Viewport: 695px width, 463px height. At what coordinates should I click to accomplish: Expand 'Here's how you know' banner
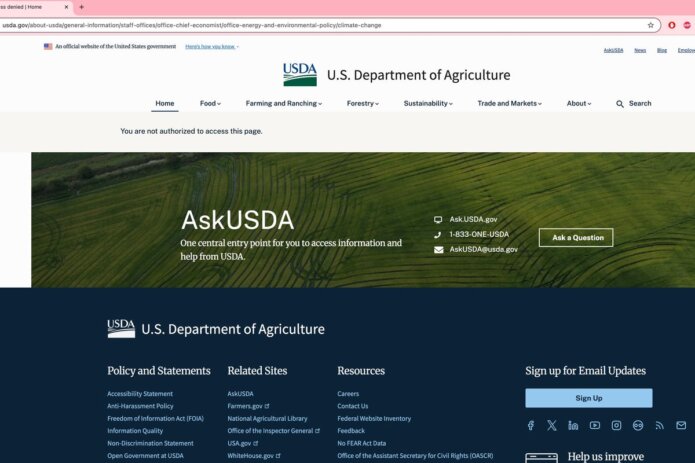[212, 47]
